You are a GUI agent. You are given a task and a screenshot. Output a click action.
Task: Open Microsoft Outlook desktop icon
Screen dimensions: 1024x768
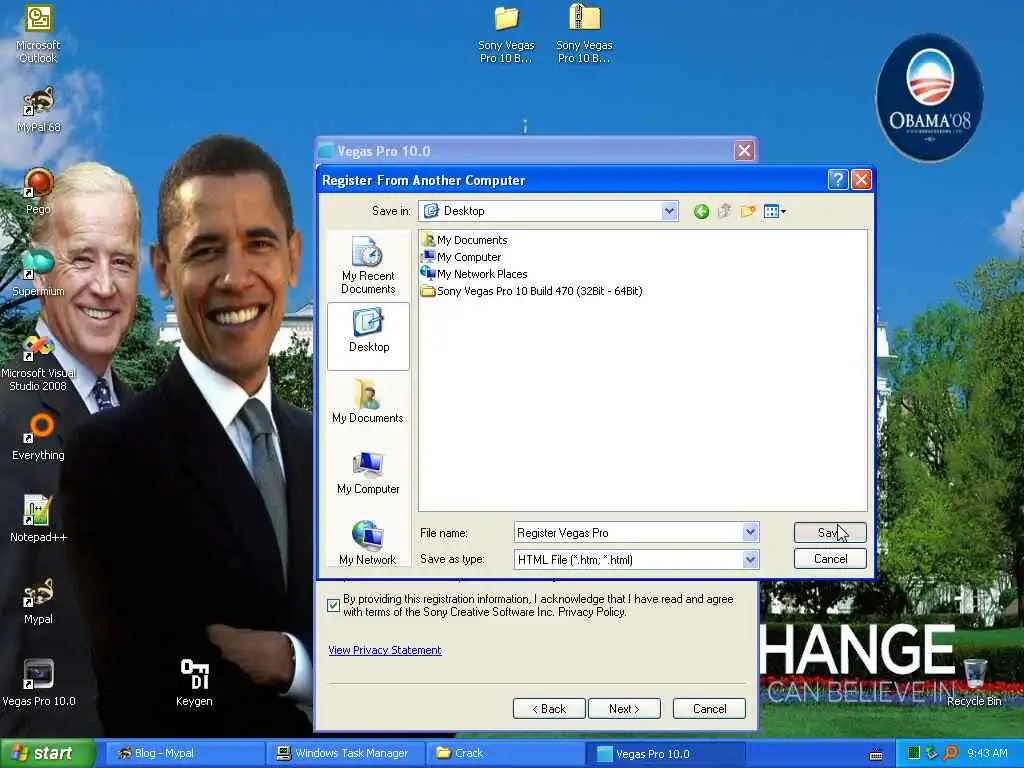coord(38,33)
